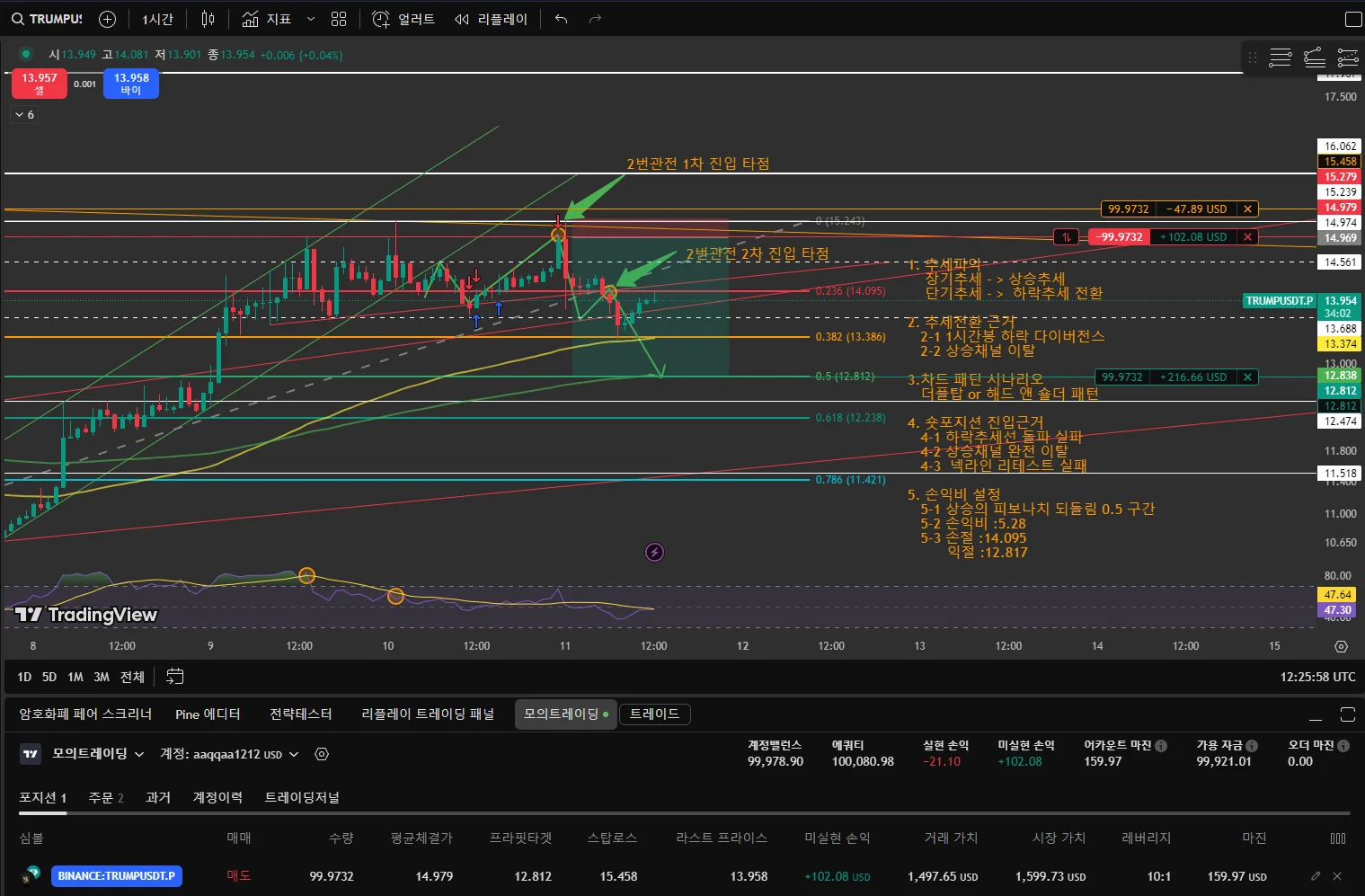Image resolution: width=1365 pixels, height=896 pixels.
Task: Set chart range to 1D
Action: click(24, 677)
